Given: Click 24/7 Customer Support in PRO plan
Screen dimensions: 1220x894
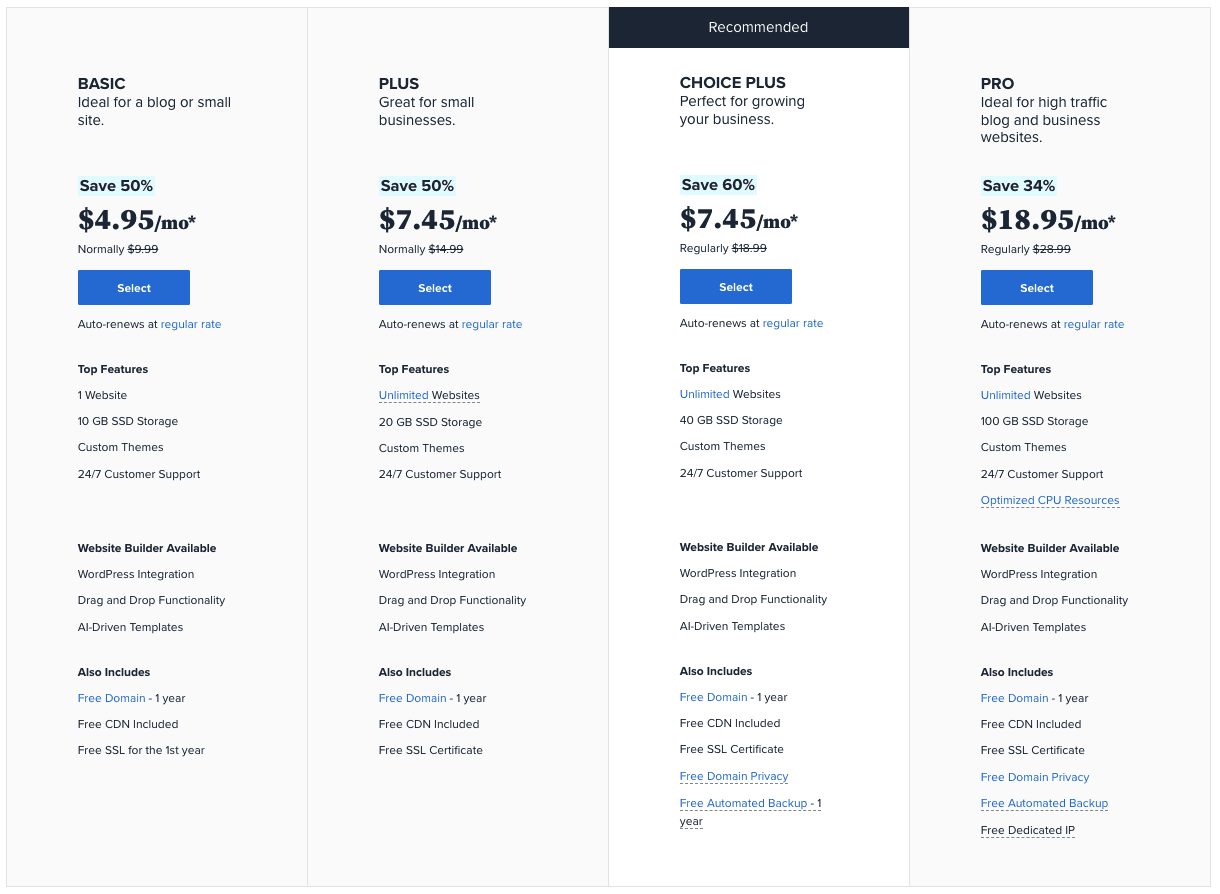Looking at the screenshot, I should click(x=1042, y=475).
